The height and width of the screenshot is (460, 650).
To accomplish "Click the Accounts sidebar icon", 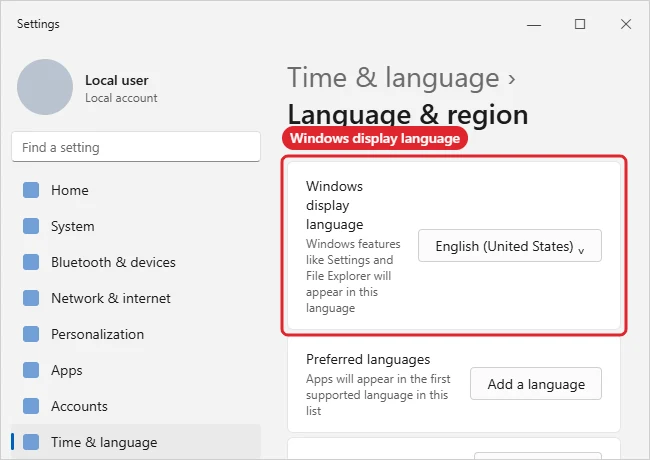I will pyautogui.click(x=31, y=406).
